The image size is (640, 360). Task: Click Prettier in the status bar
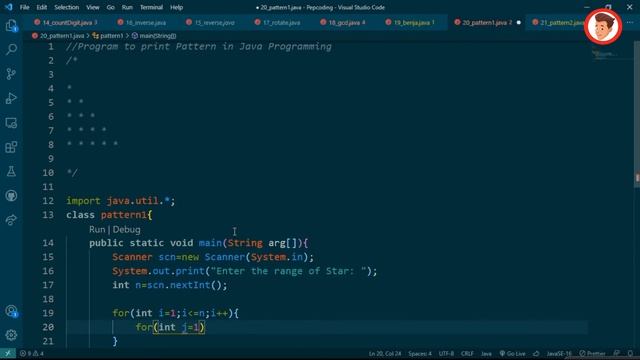click(592, 353)
